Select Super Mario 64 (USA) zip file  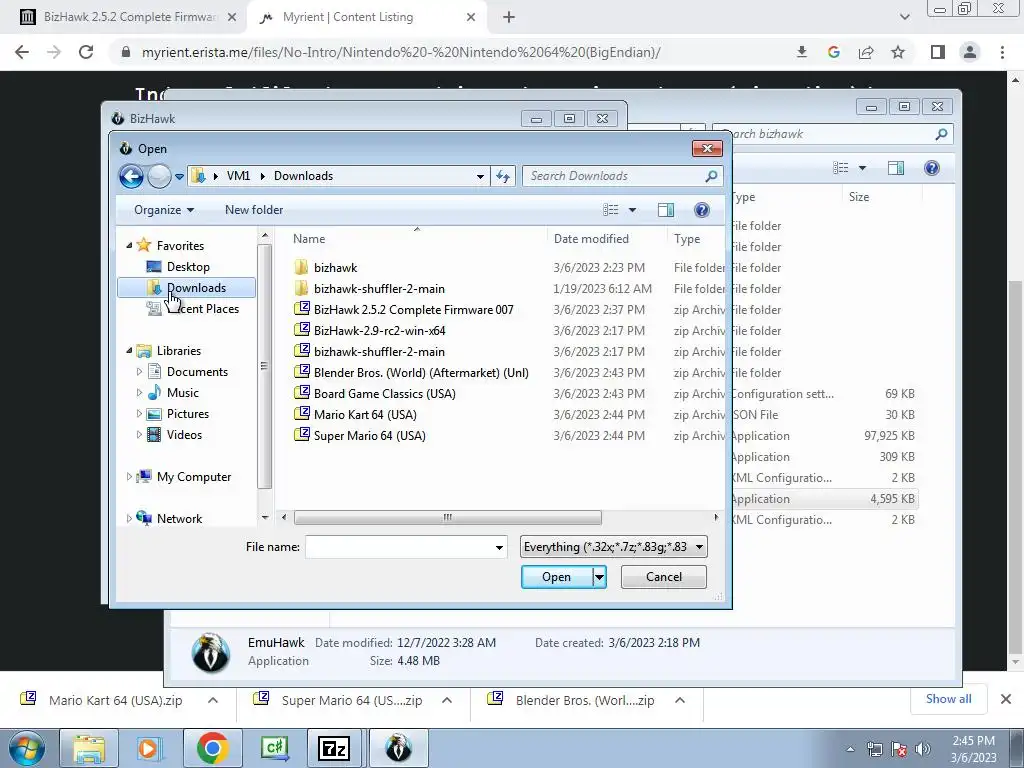370,436
